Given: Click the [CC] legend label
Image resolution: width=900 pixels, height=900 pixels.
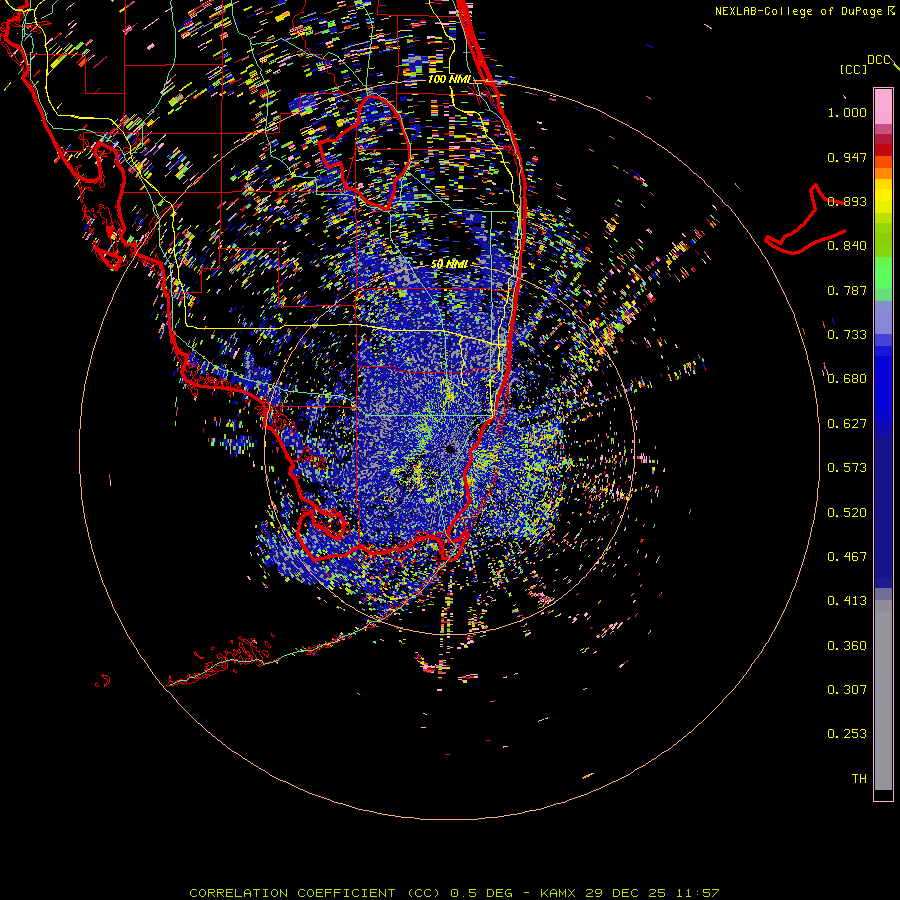Looking at the screenshot, I should 853,69.
